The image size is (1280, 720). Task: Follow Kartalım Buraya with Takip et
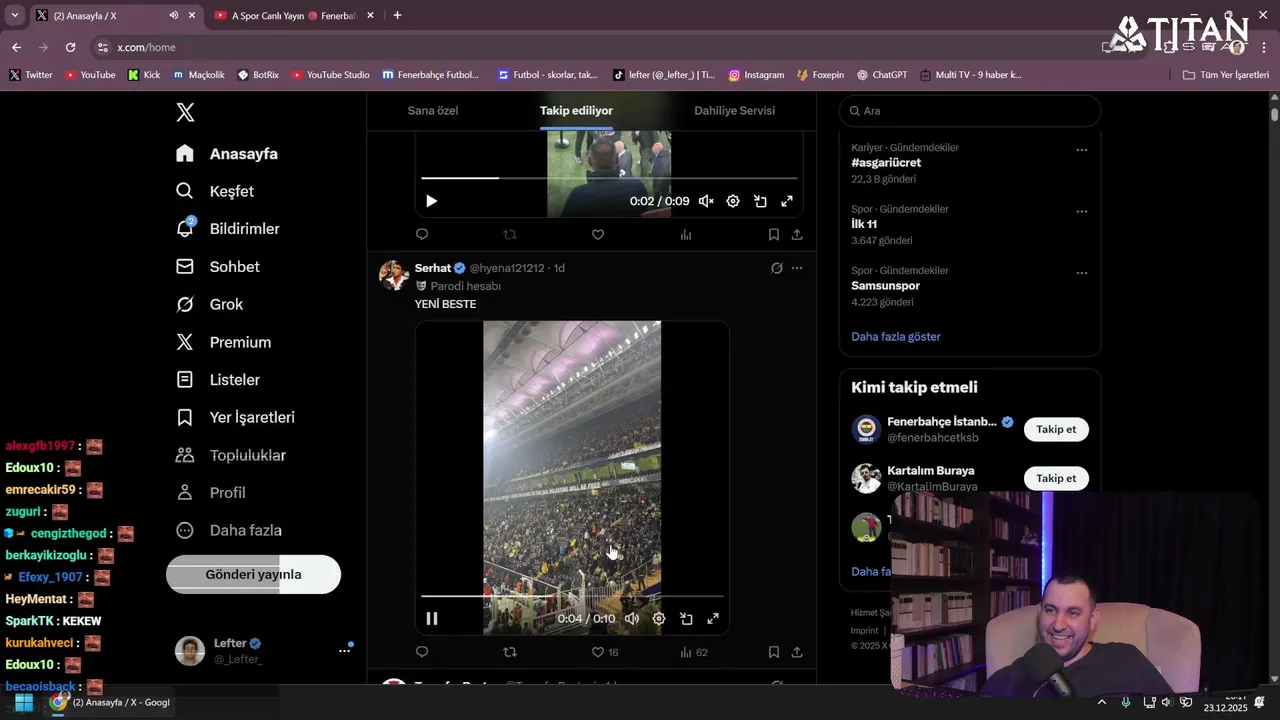[x=1056, y=478]
